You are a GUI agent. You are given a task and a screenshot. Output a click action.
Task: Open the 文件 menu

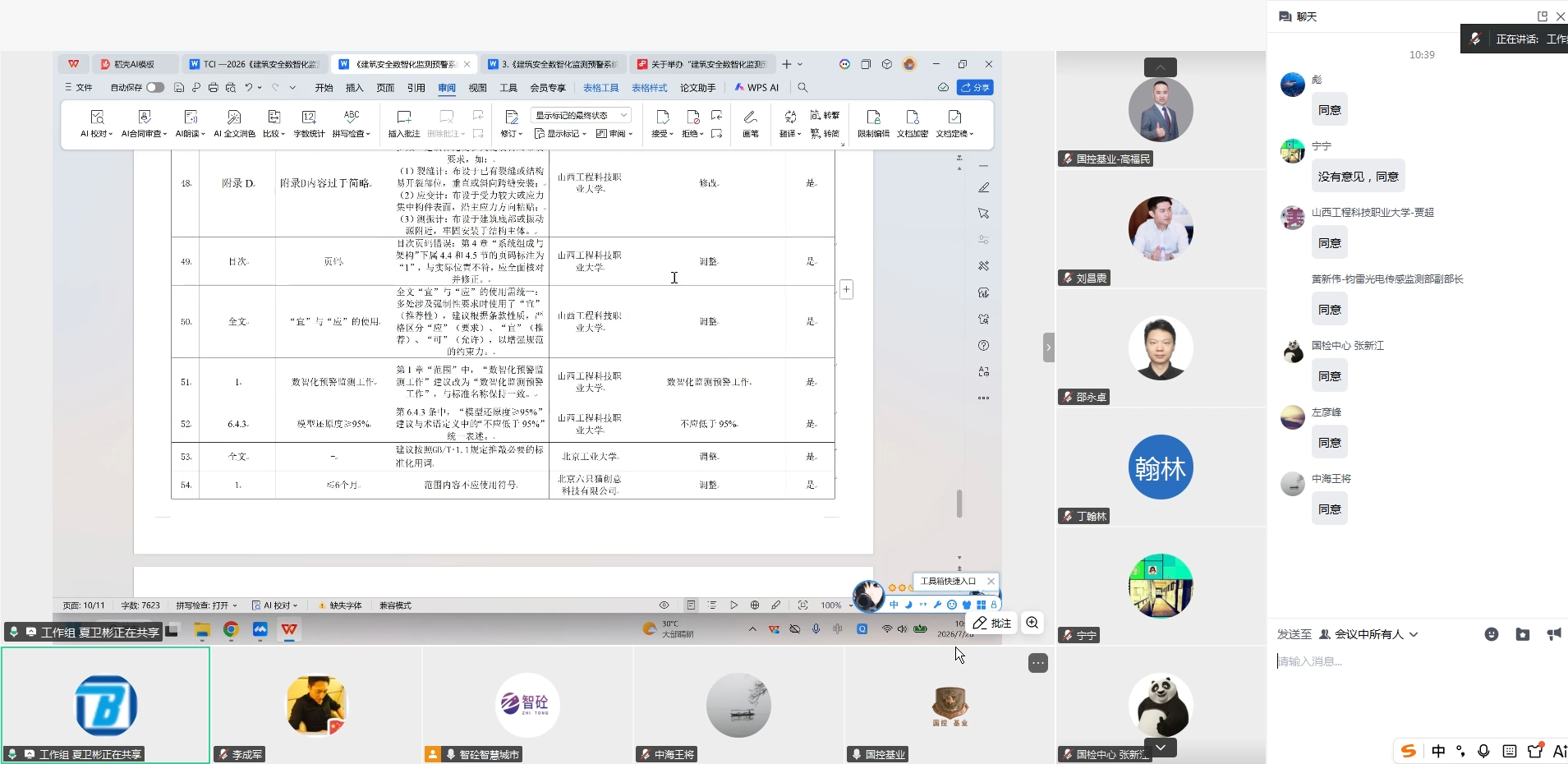click(79, 87)
